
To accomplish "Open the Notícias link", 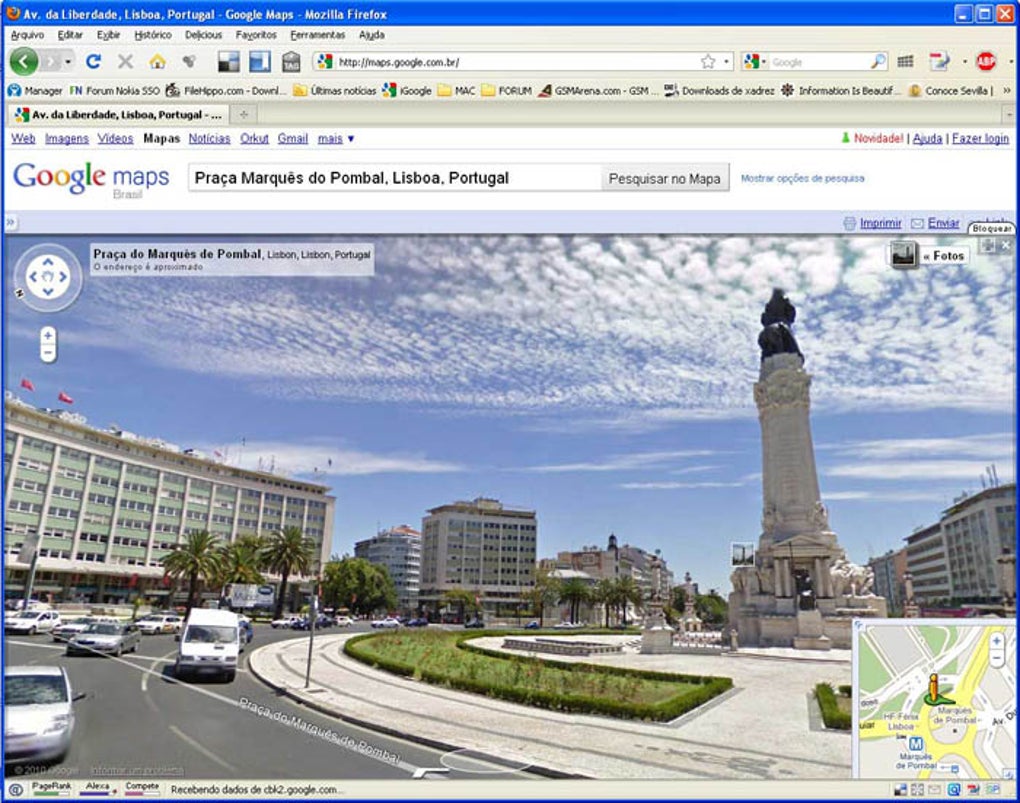I will [209, 139].
